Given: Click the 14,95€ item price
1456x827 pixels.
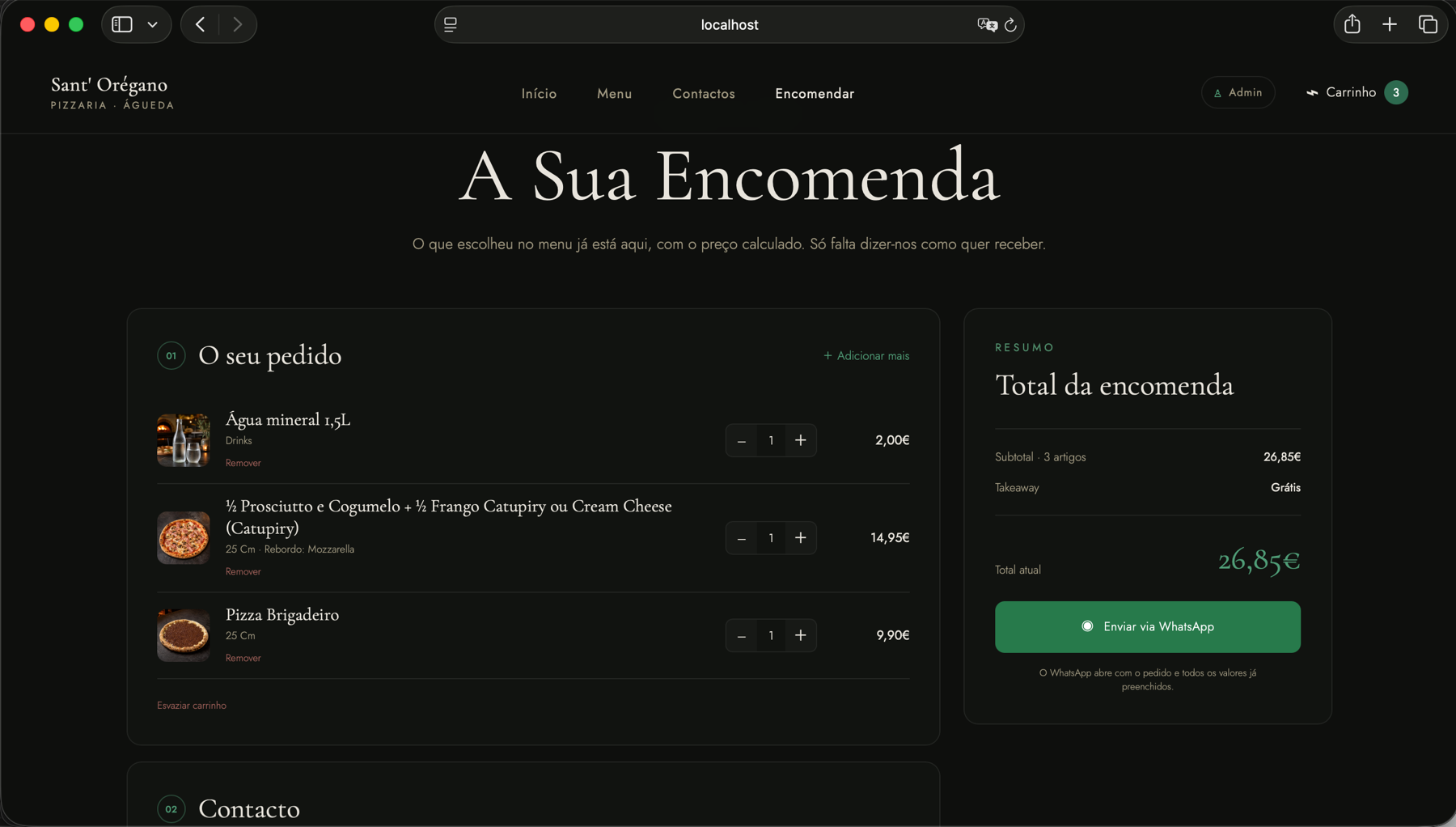Looking at the screenshot, I should [x=890, y=538].
